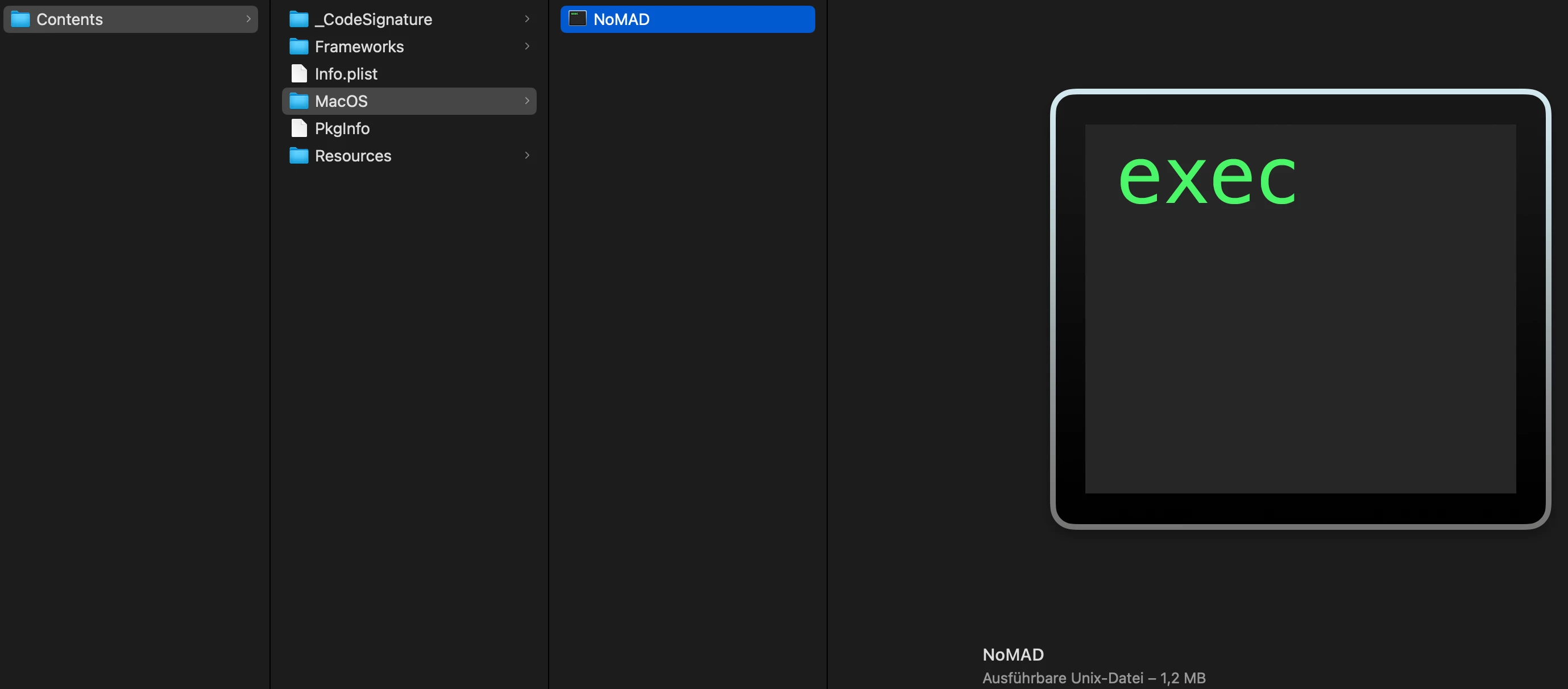This screenshot has width=1568, height=689.
Task: Click the Info.plist document icon
Action: (299, 74)
